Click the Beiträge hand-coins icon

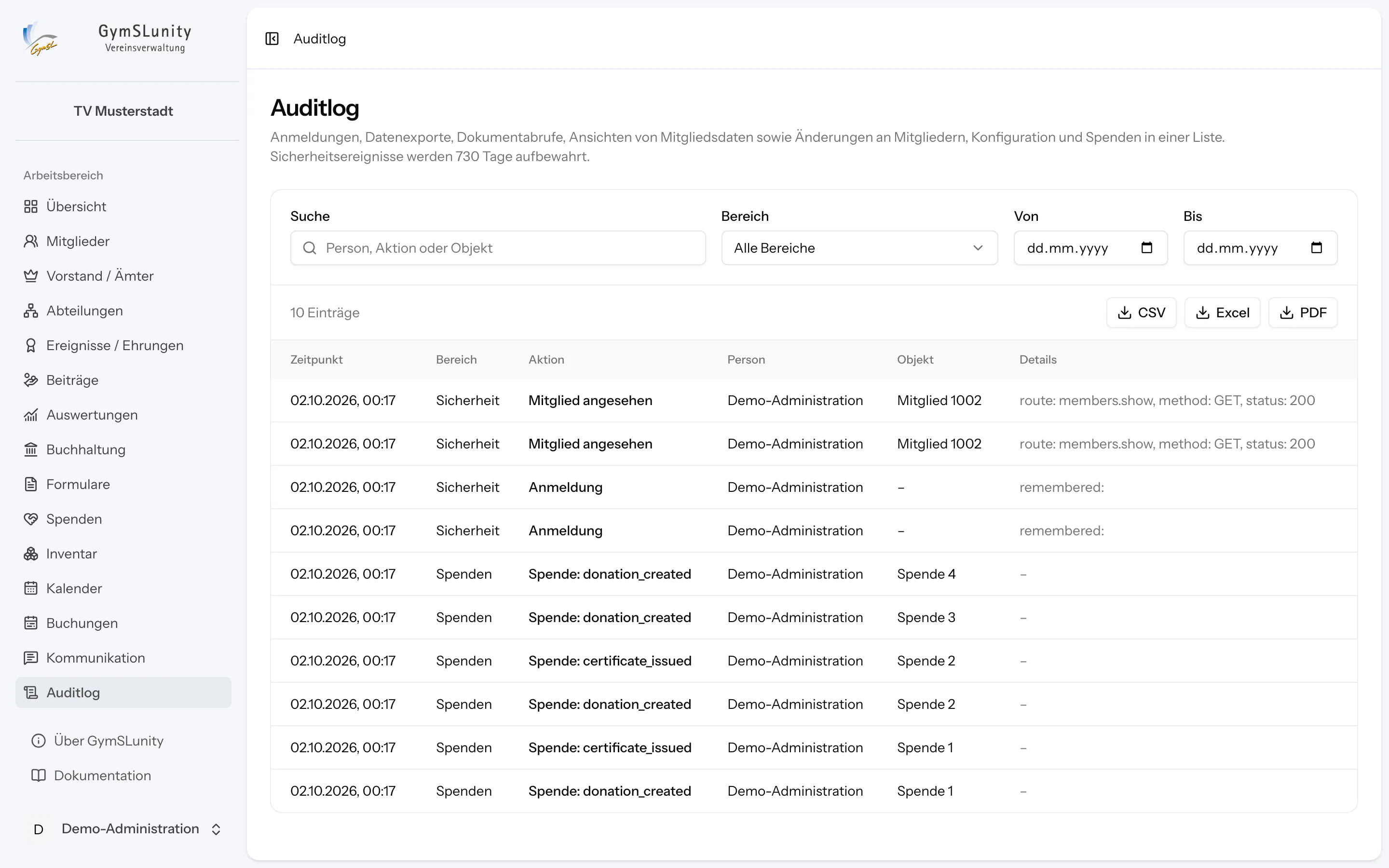(x=31, y=380)
